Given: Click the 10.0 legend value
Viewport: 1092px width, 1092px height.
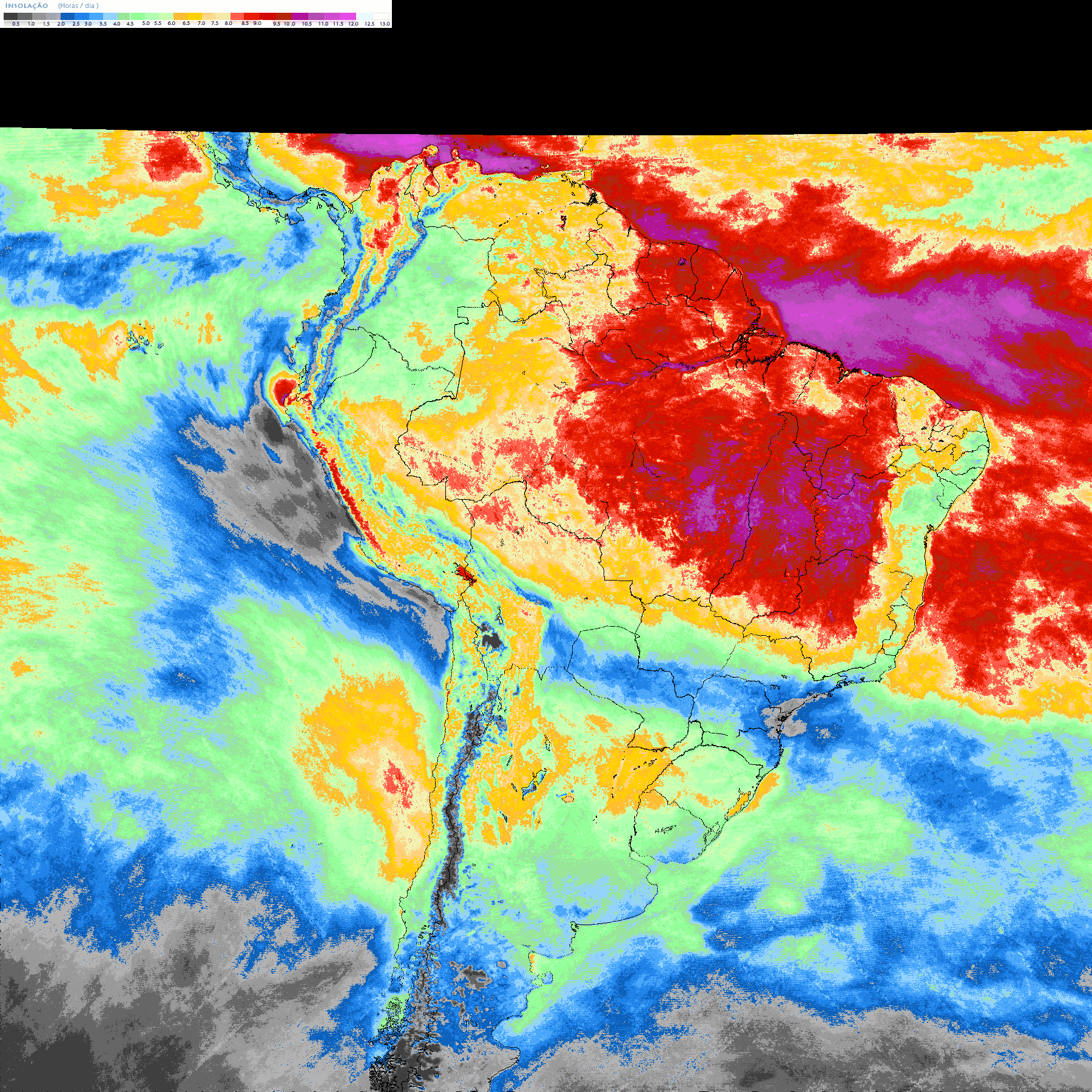Looking at the screenshot, I should click(289, 24).
